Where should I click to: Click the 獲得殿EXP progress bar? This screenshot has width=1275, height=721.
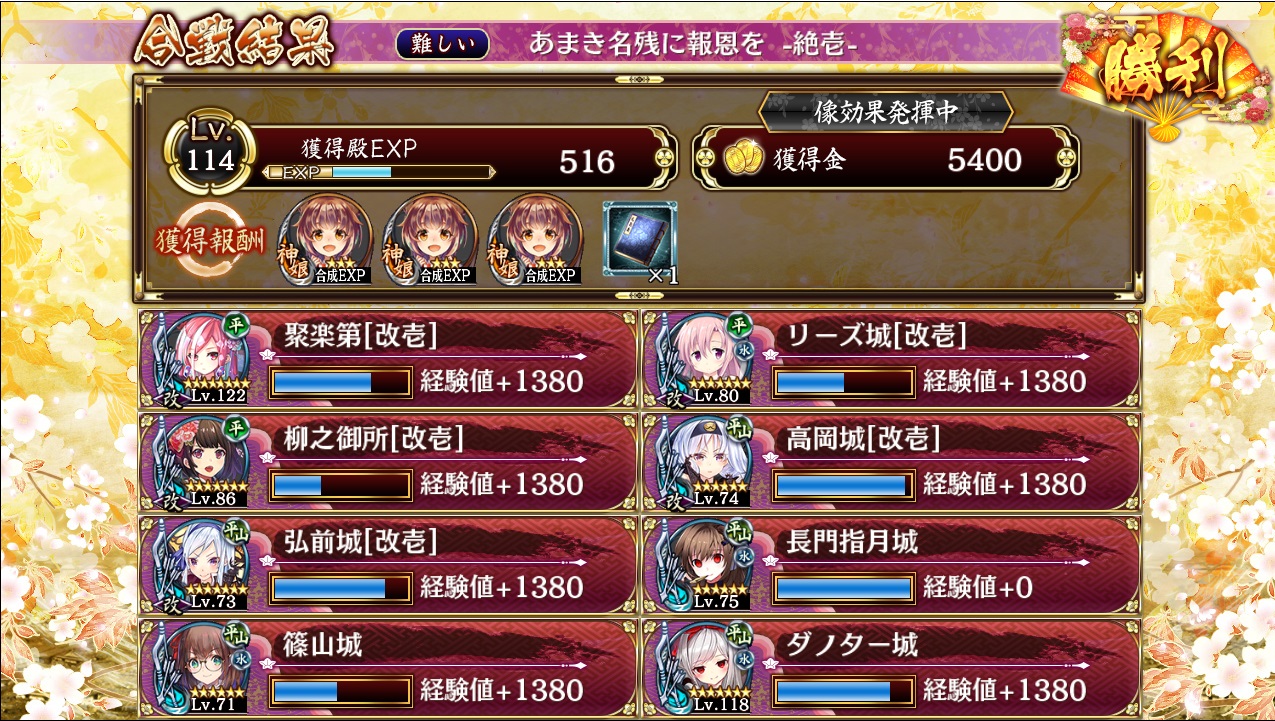[x=379, y=172]
